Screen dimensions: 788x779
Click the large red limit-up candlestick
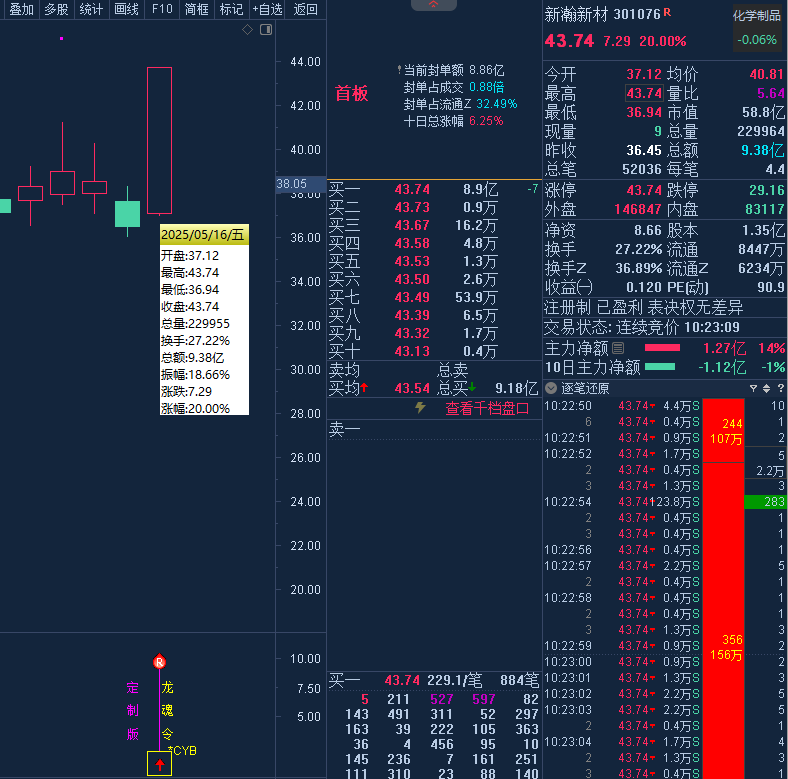tap(159, 140)
